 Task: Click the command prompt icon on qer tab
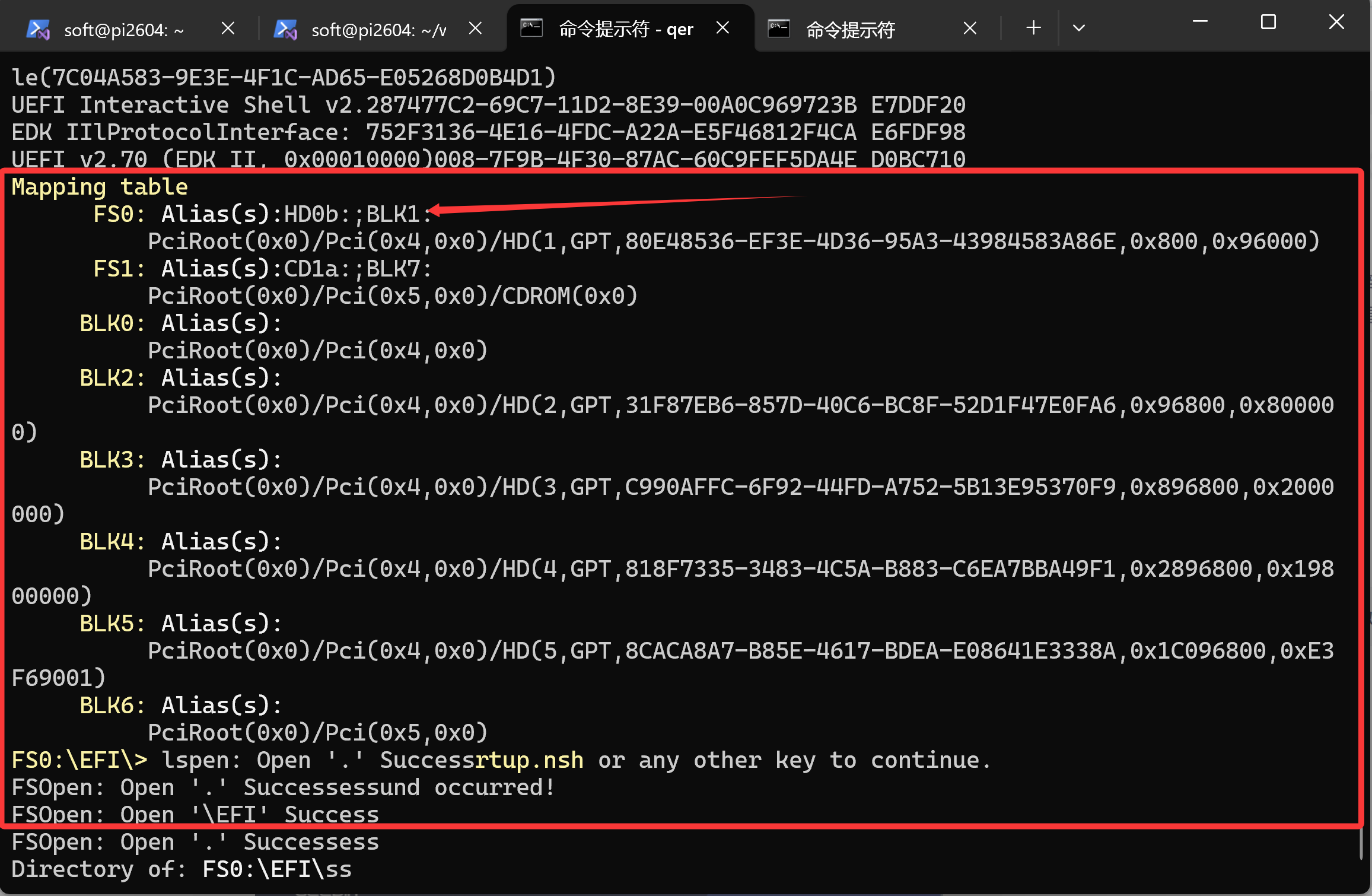tap(531, 28)
